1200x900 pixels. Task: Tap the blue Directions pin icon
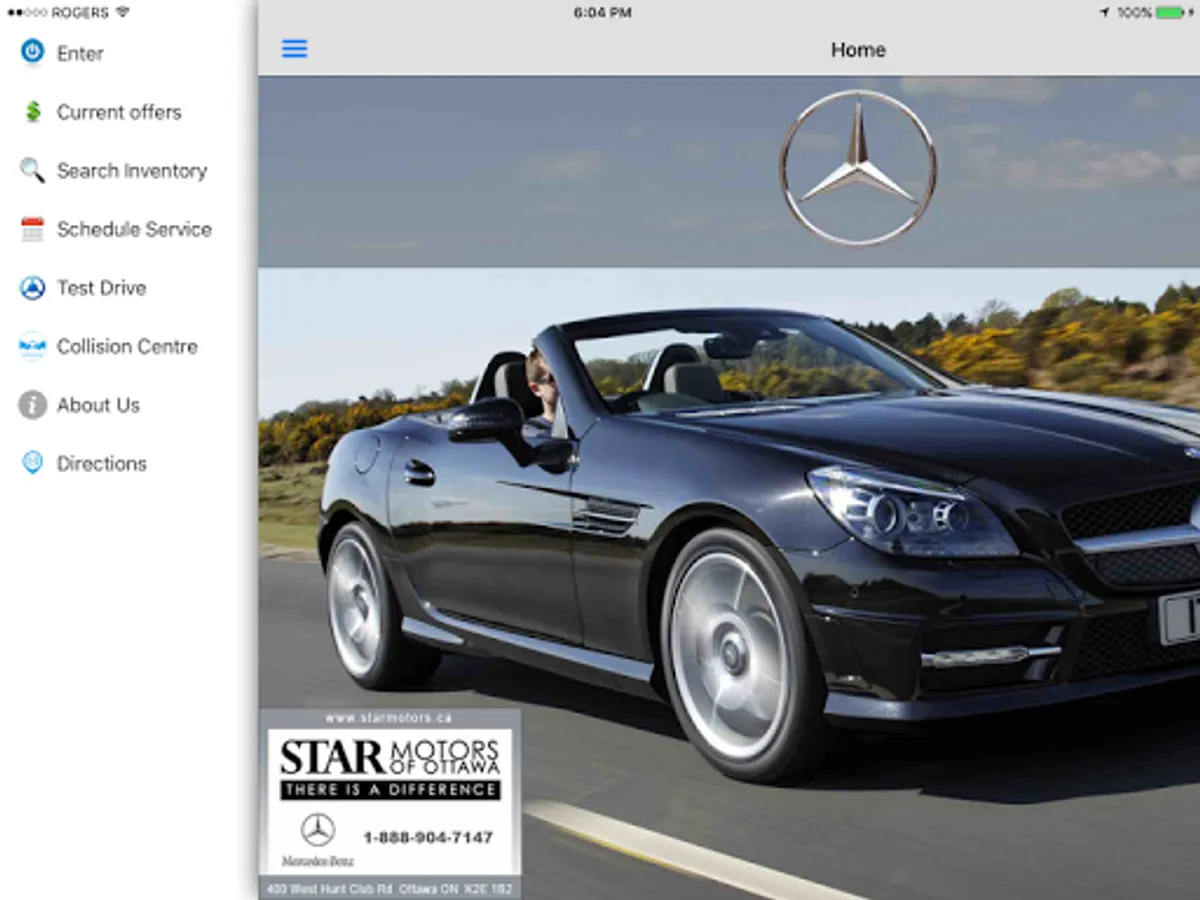(33, 463)
